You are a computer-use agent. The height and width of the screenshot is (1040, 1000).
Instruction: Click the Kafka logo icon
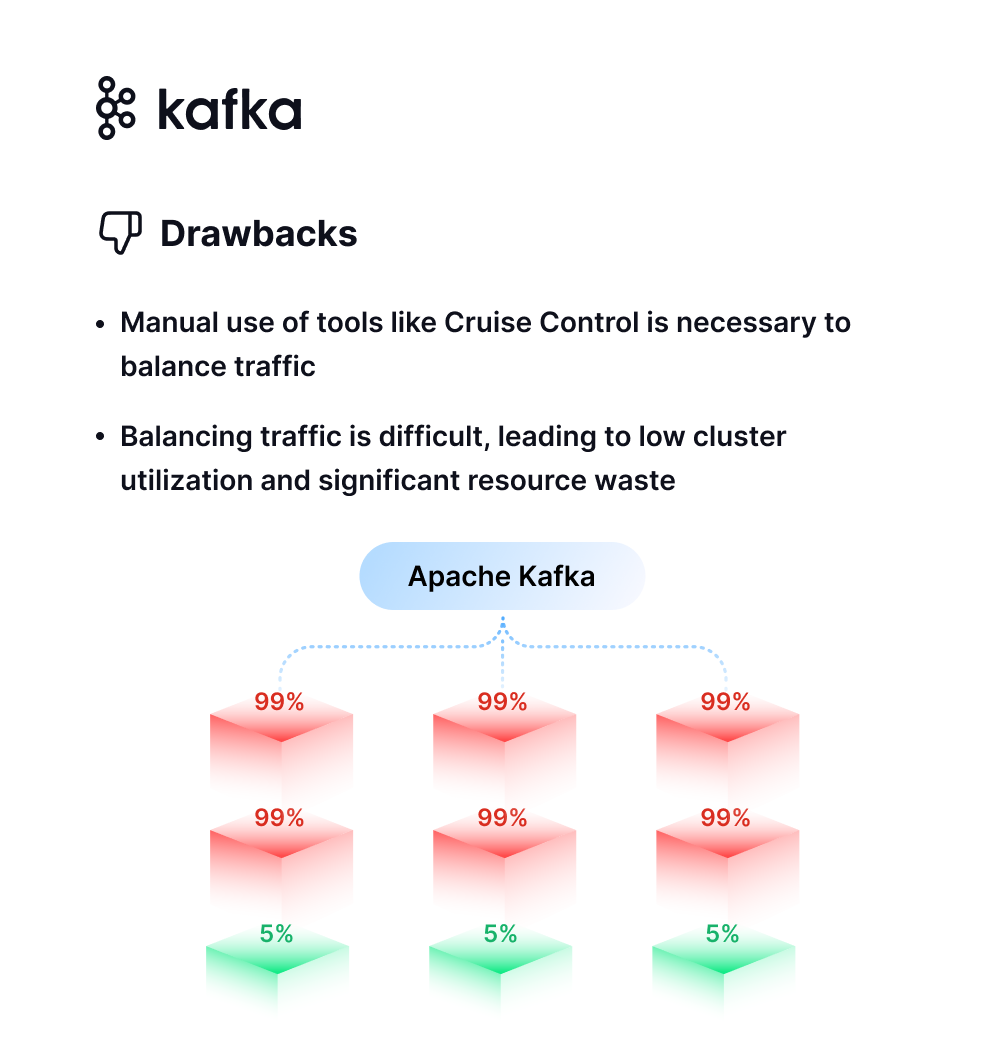click(116, 108)
